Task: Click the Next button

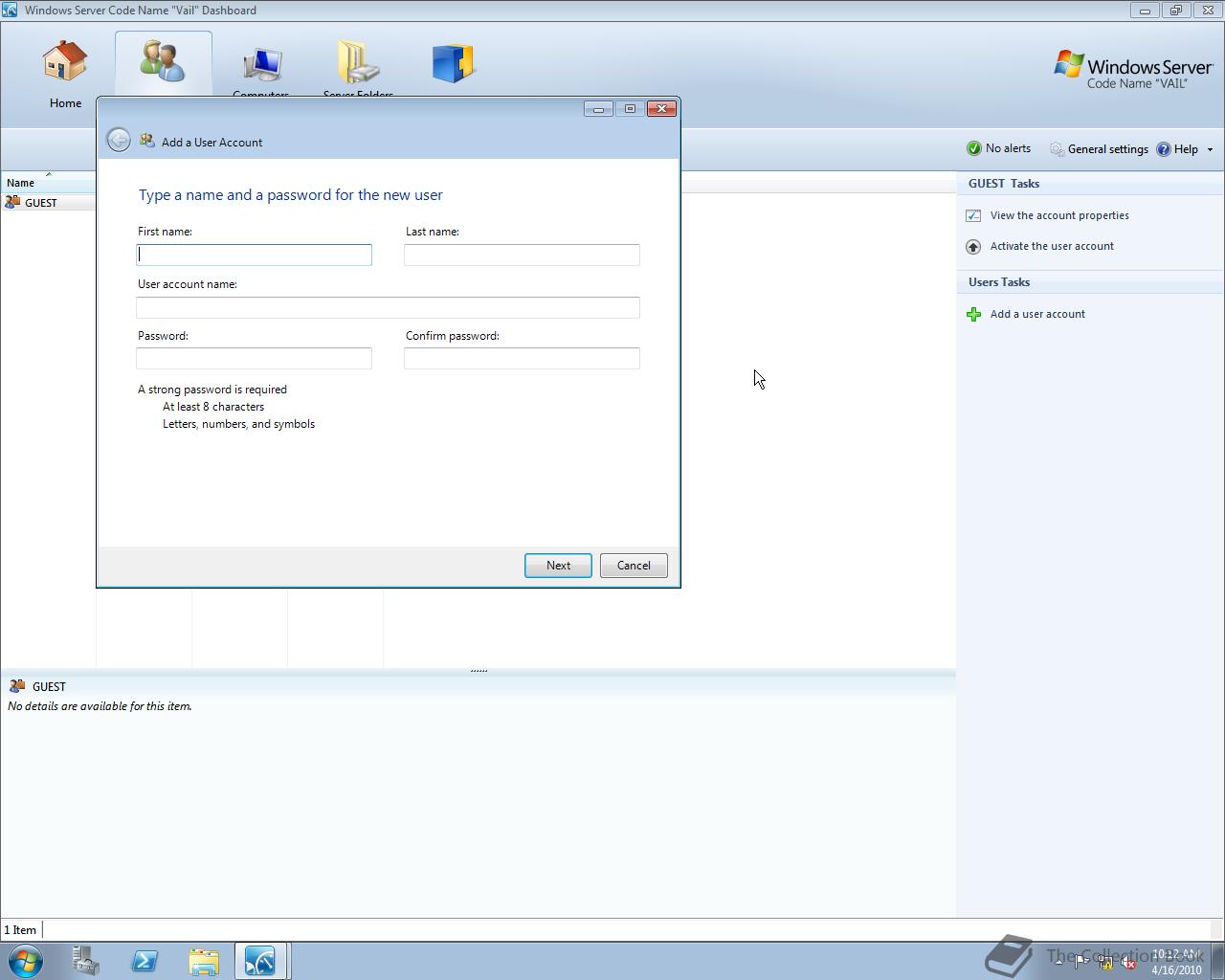Action: pyautogui.click(x=558, y=566)
